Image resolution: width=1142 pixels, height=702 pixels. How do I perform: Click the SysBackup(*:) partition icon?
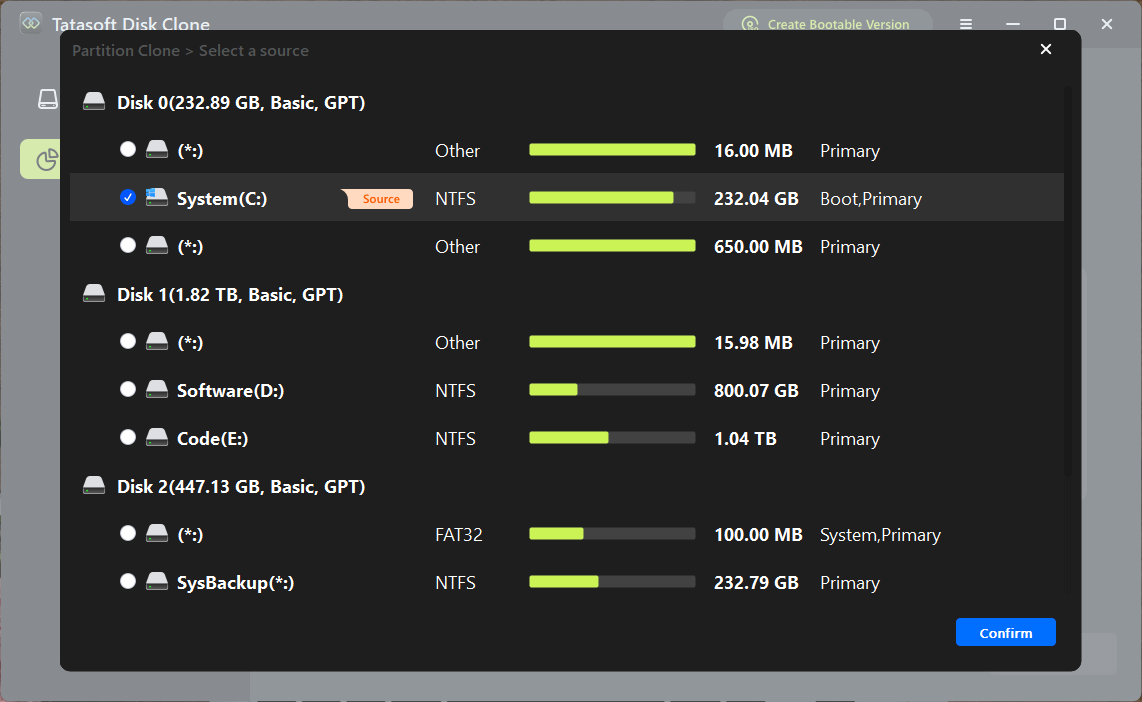[157, 581]
